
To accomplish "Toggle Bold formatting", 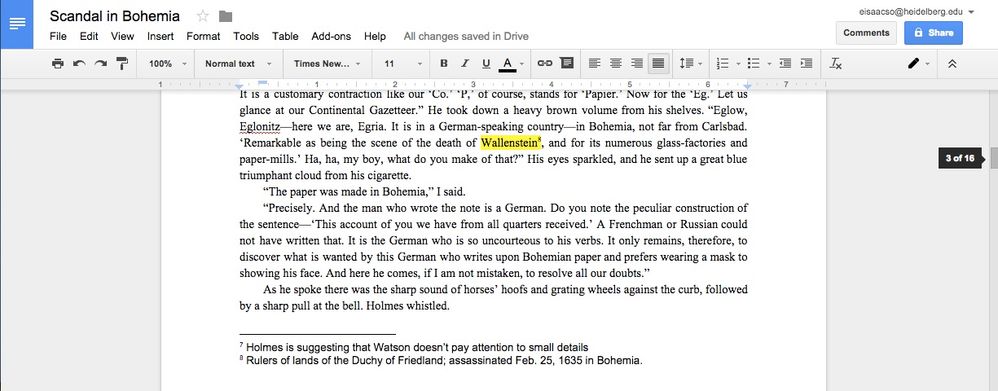I will 444,64.
